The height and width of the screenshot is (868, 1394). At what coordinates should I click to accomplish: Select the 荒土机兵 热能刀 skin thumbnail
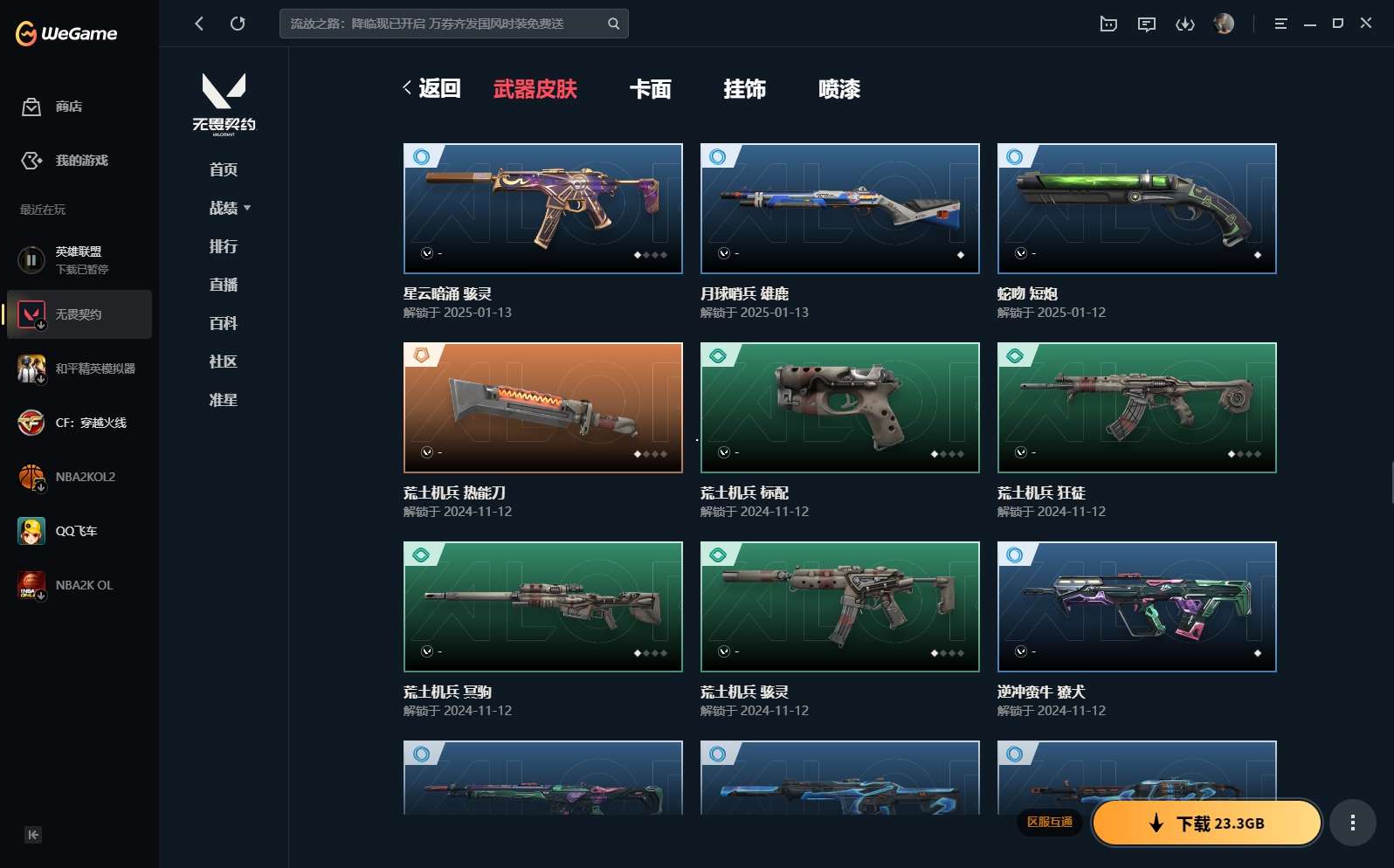click(543, 408)
